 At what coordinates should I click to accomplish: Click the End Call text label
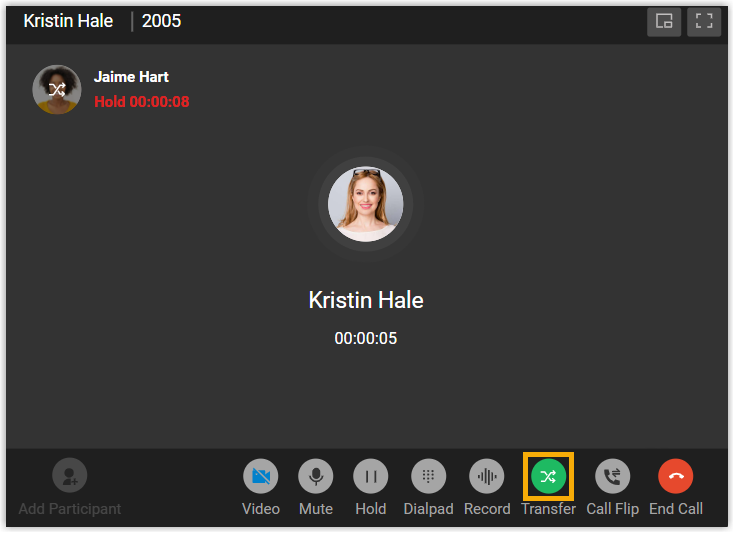point(675,509)
